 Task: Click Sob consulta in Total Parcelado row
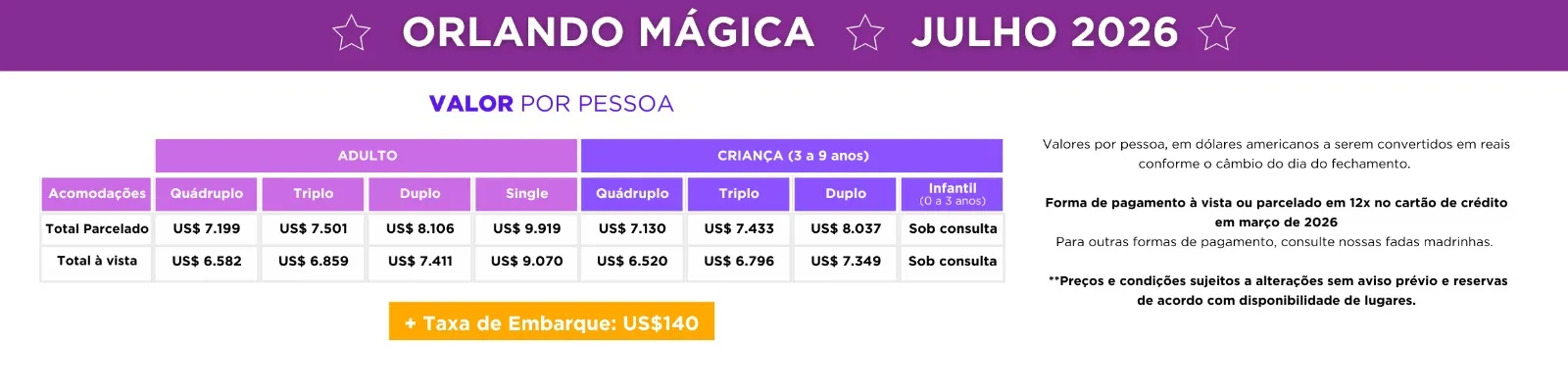pos(952,229)
